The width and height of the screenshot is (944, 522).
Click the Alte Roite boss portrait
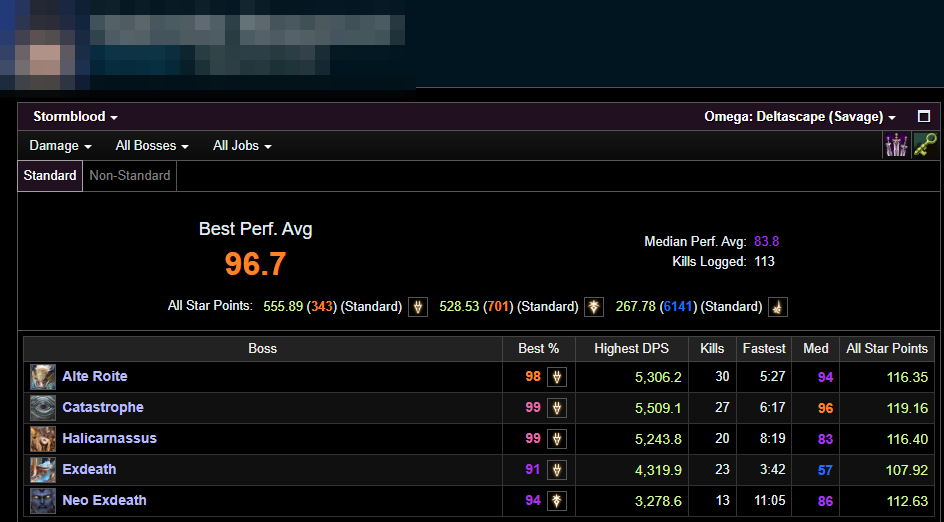43,377
